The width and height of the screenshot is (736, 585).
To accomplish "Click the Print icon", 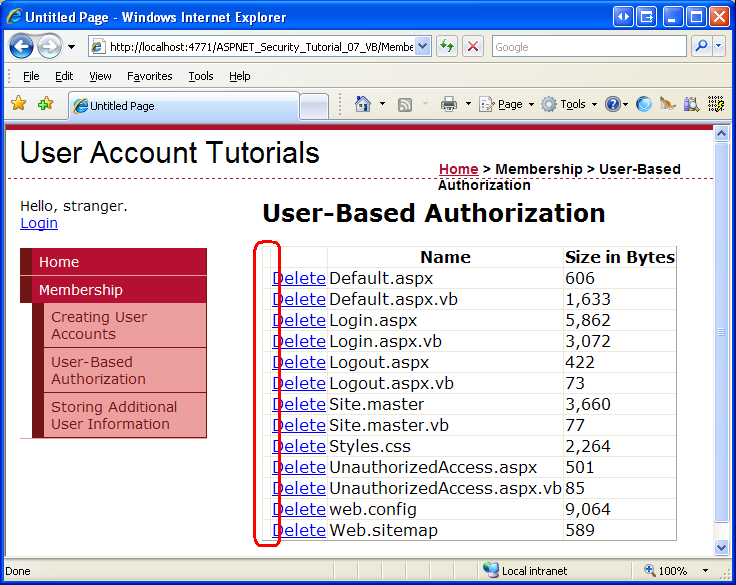I will (449, 104).
